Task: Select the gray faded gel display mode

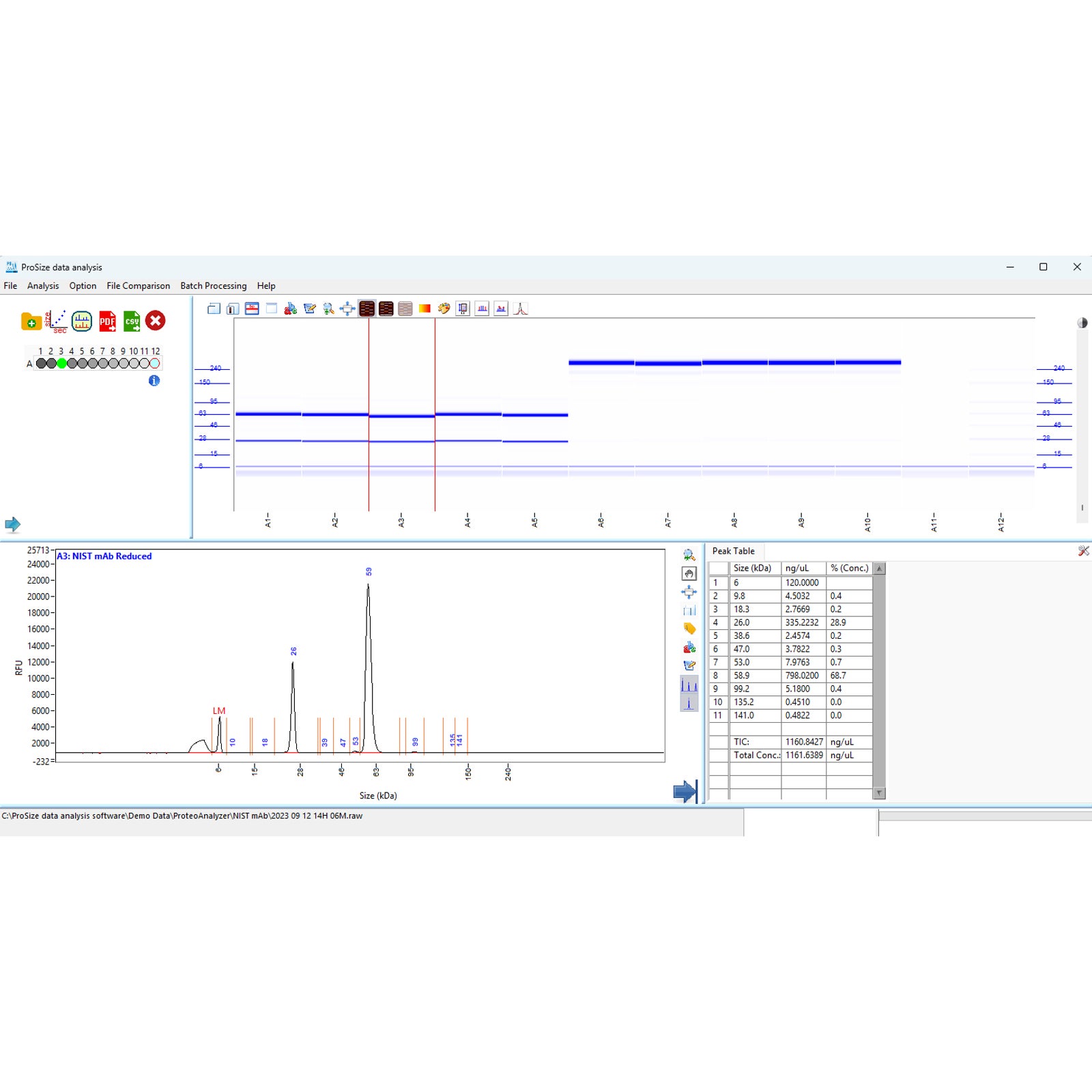Action: click(x=405, y=309)
